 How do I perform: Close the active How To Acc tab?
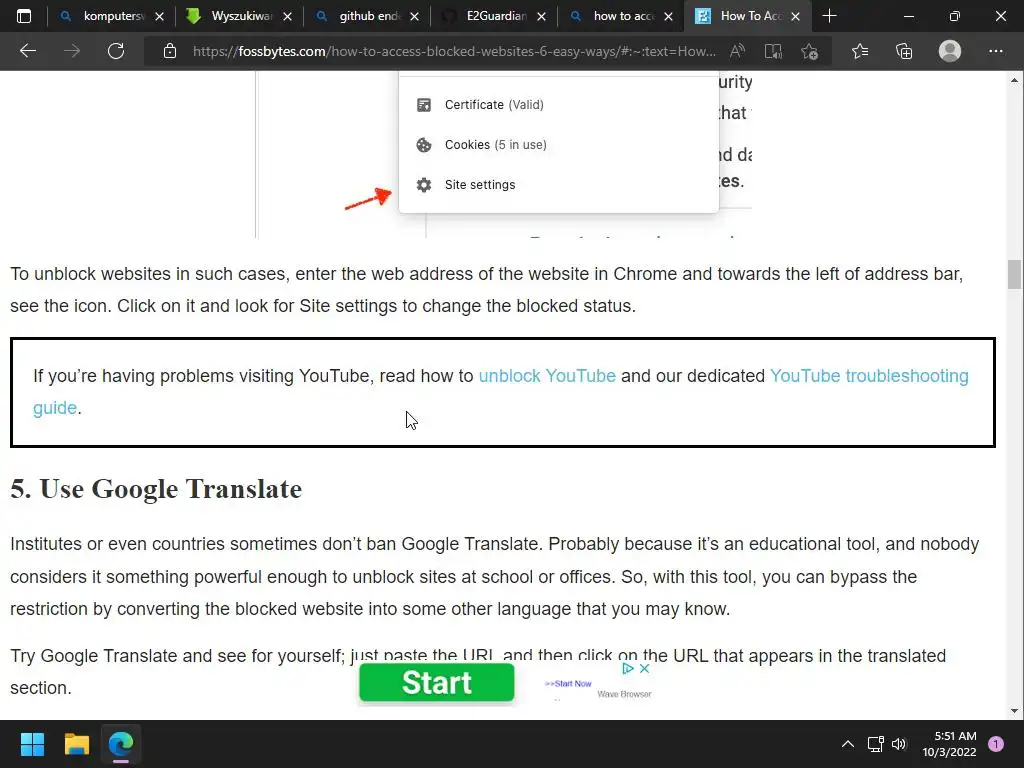pos(795,17)
